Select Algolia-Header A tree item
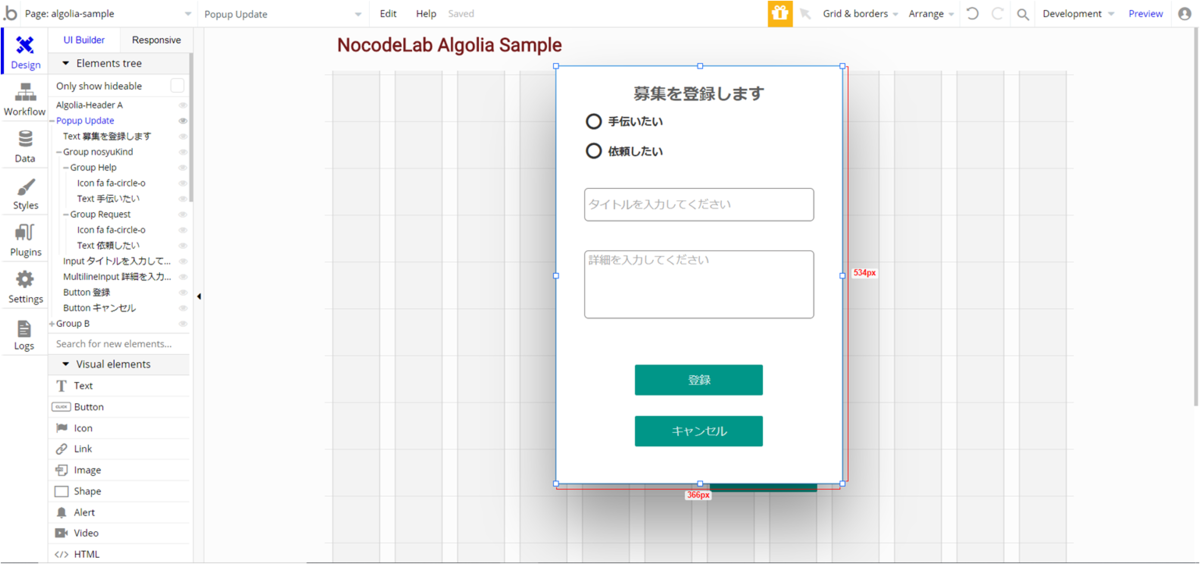Image resolution: width=1200 pixels, height=564 pixels. 89,105
